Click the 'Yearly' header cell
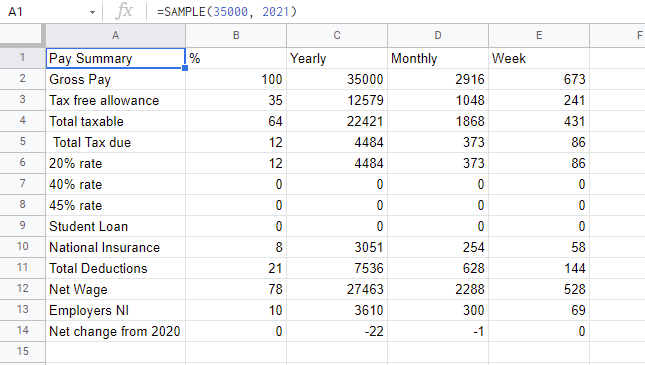645x365 pixels. 337,58
